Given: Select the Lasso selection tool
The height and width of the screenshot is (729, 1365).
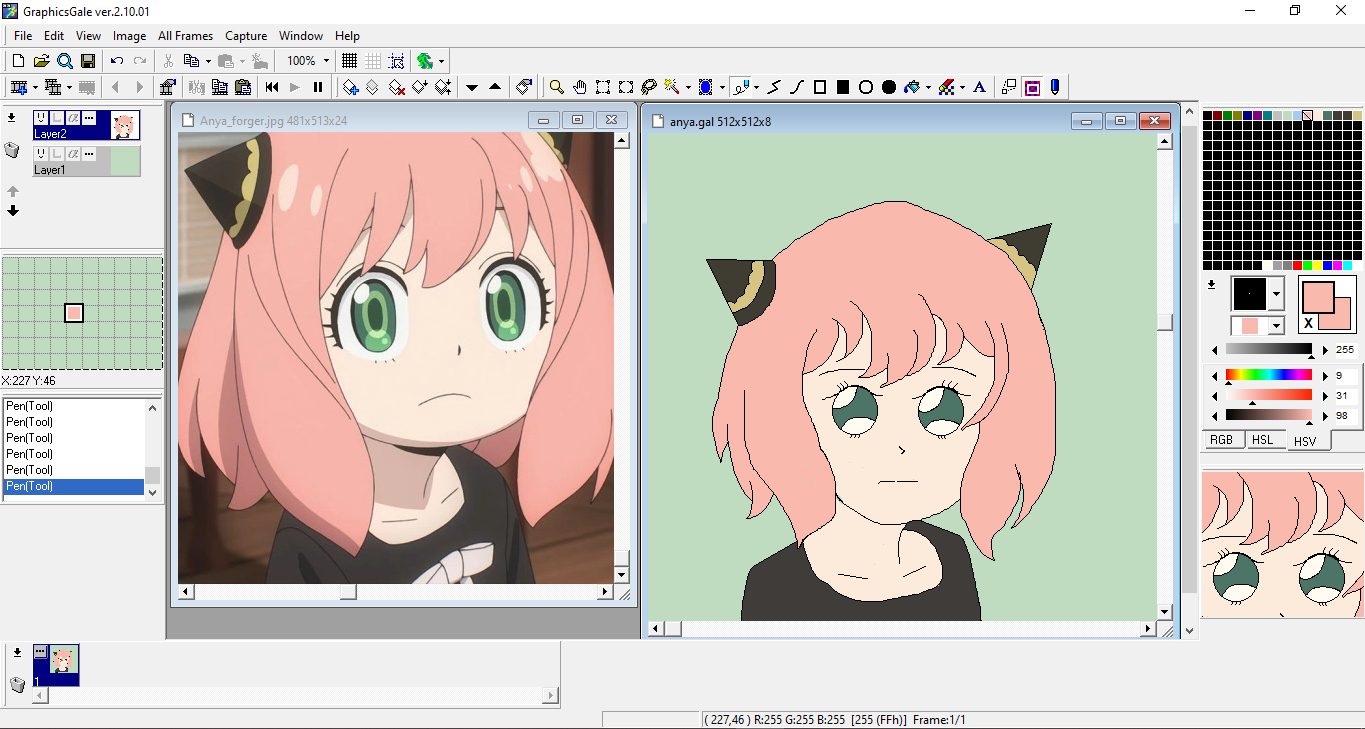Looking at the screenshot, I should (648, 87).
